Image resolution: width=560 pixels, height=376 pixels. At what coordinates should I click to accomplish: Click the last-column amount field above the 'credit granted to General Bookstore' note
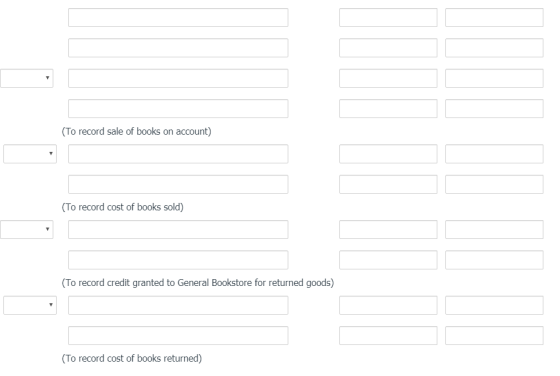coord(494,260)
